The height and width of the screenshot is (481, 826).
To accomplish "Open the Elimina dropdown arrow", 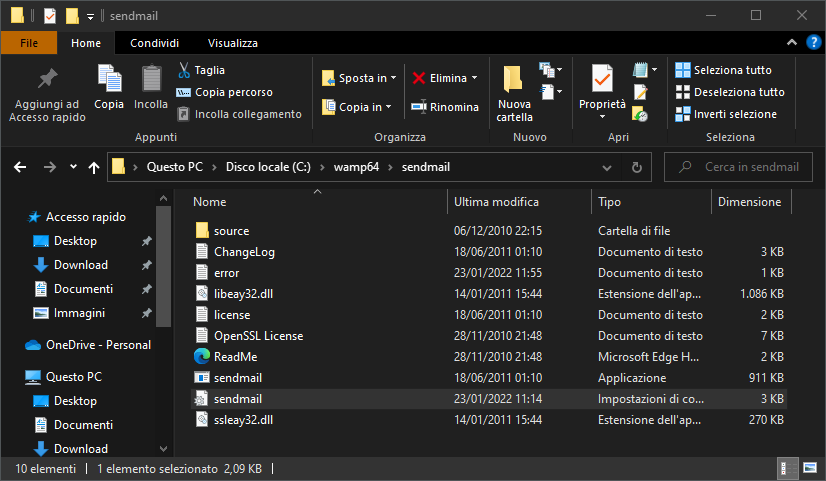I will click(475, 78).
